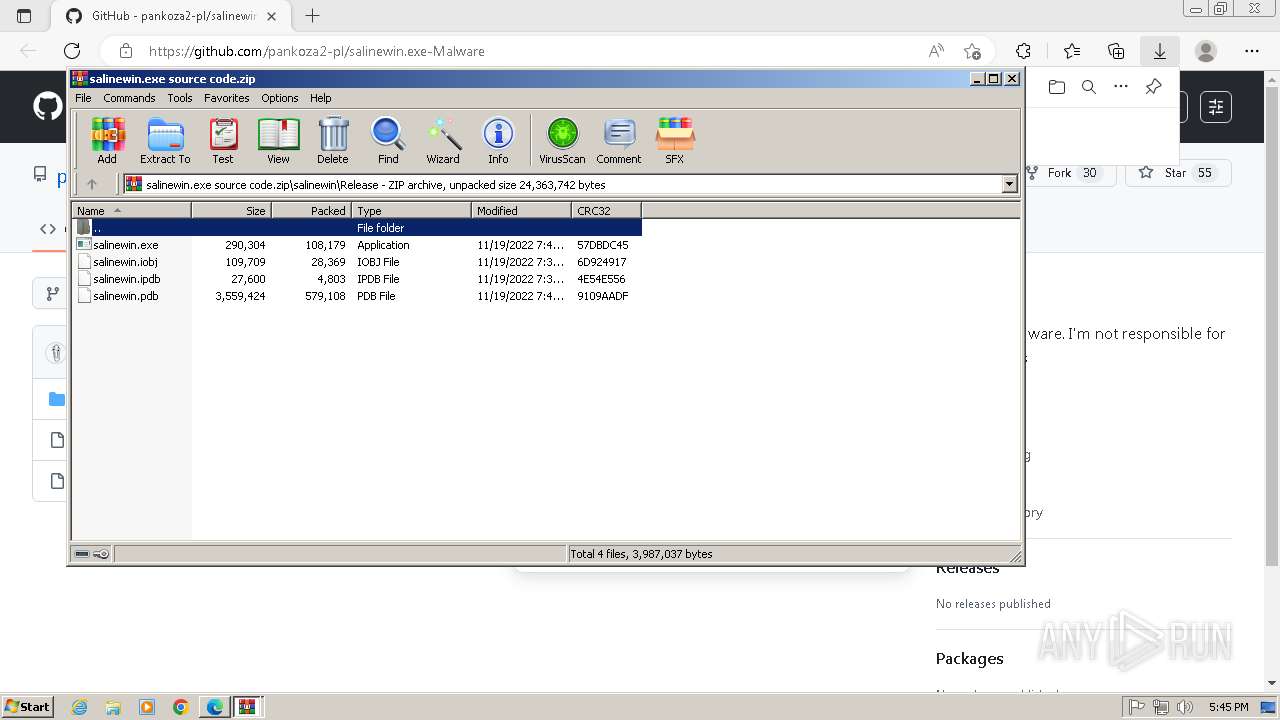This screenshot has height=720, width=1280.
Task: Open the Favorites menu
Action: 227,98
